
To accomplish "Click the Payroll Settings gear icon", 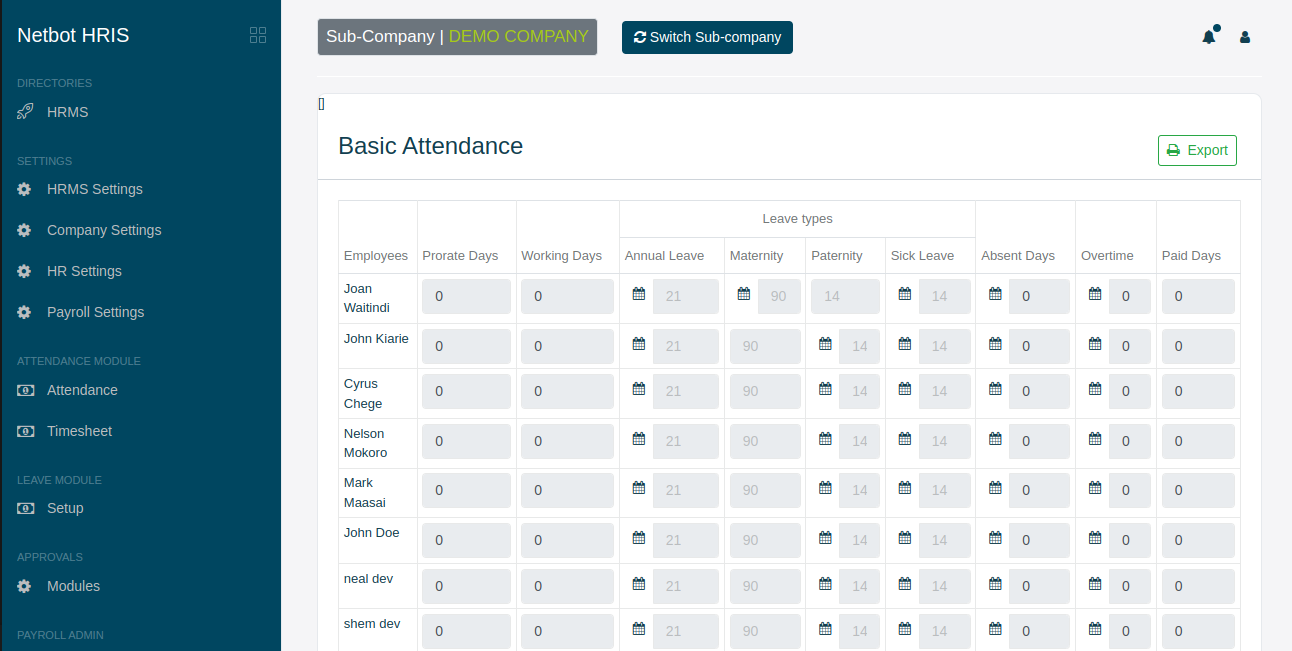I will pyautogui.click(x=24, y=312).
